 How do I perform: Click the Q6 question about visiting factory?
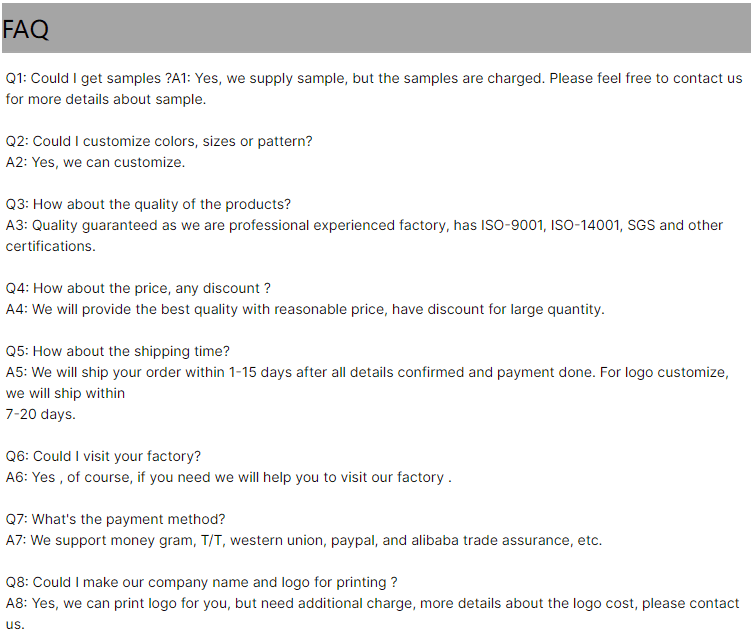103,456
